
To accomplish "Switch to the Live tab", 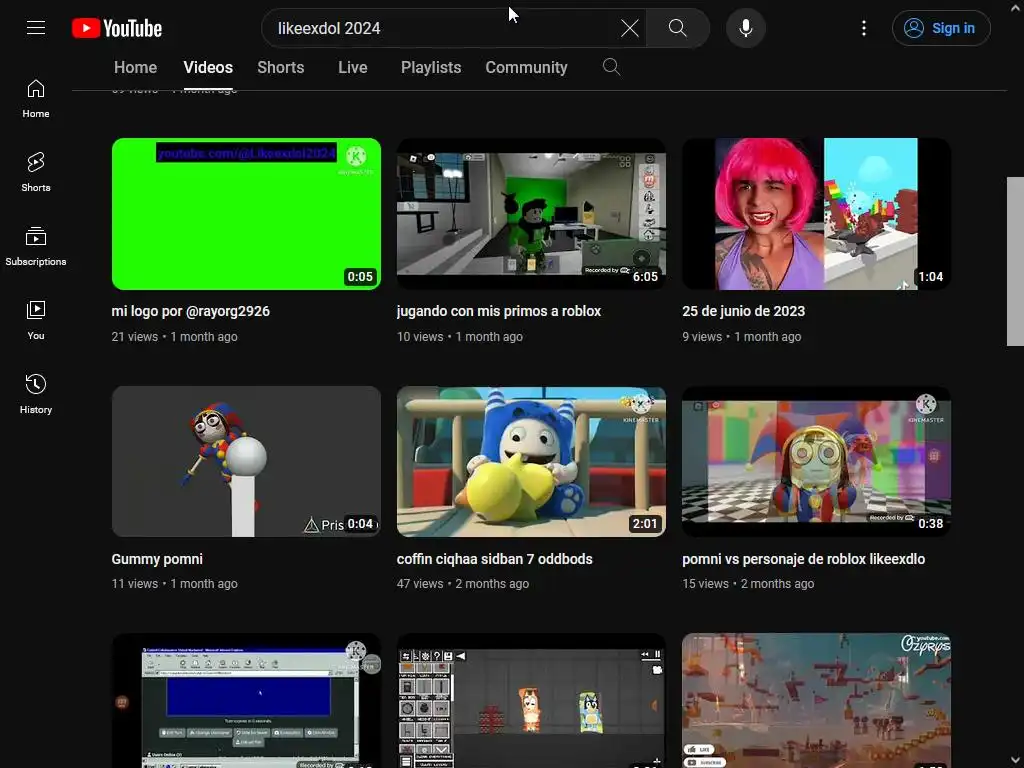I will 353,67.
